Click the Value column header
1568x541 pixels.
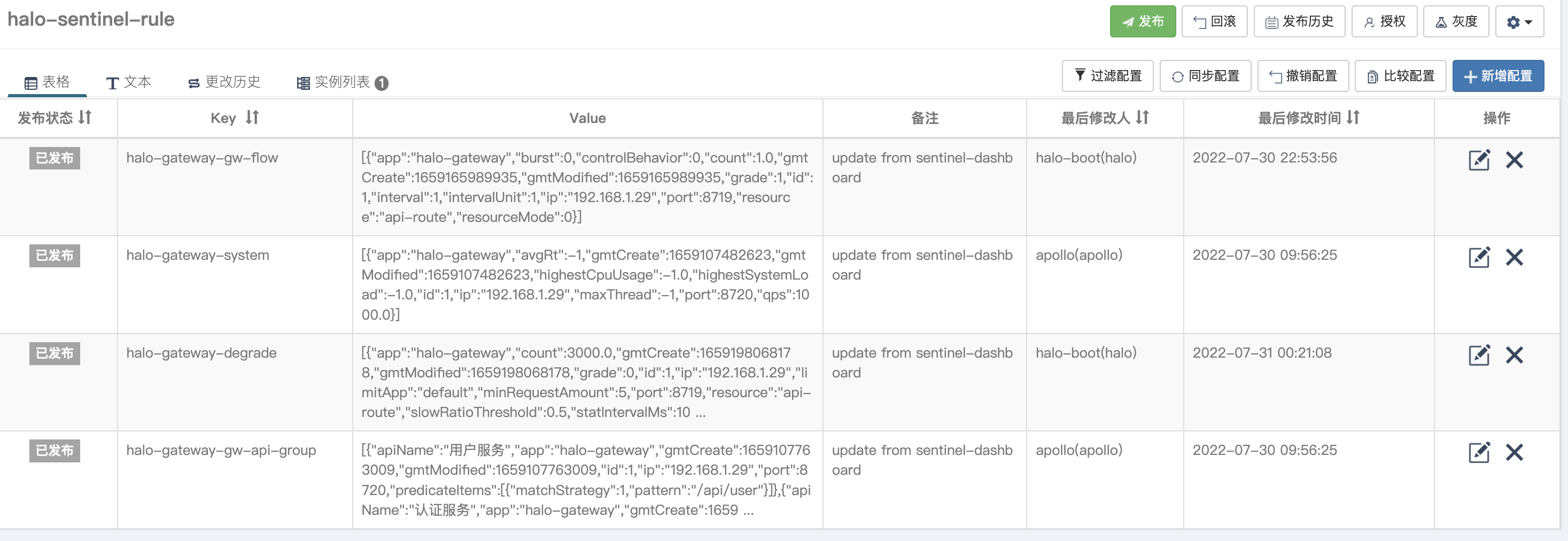(x=587, y=118)
